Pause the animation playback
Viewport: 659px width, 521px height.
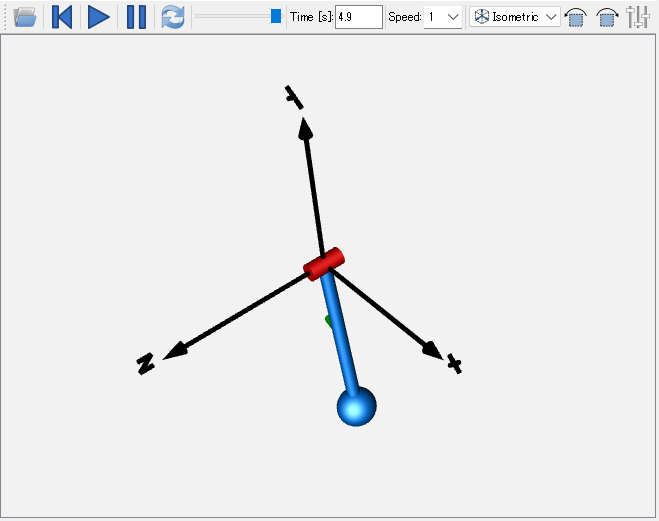136,17
